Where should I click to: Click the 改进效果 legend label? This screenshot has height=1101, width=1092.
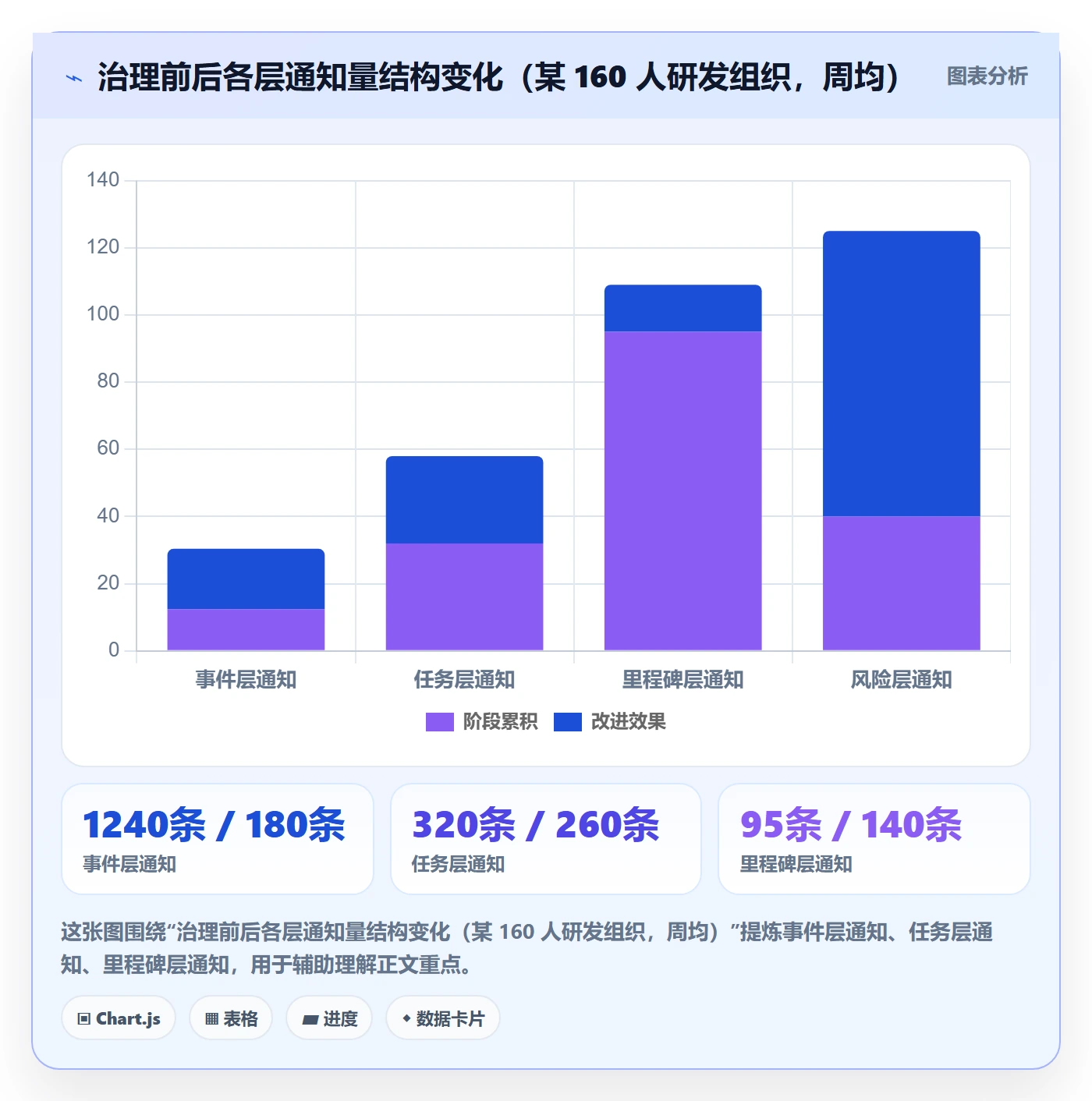[x=628, y=722]
